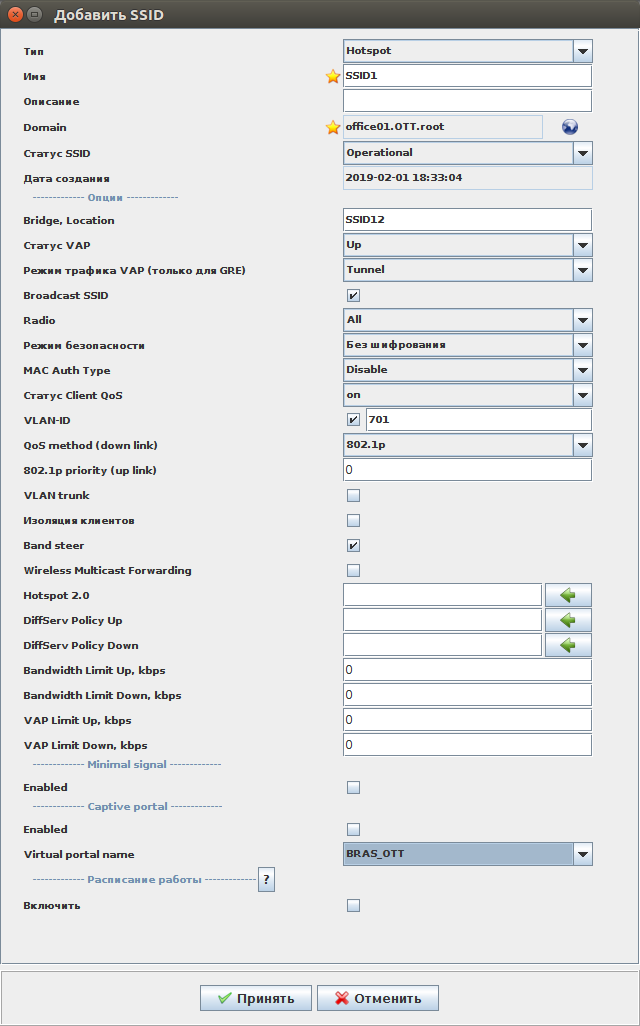Viewport: 640px width, 1026px height.
Task: Open the Hotspot type dropdown
Action: pos(582,50)
